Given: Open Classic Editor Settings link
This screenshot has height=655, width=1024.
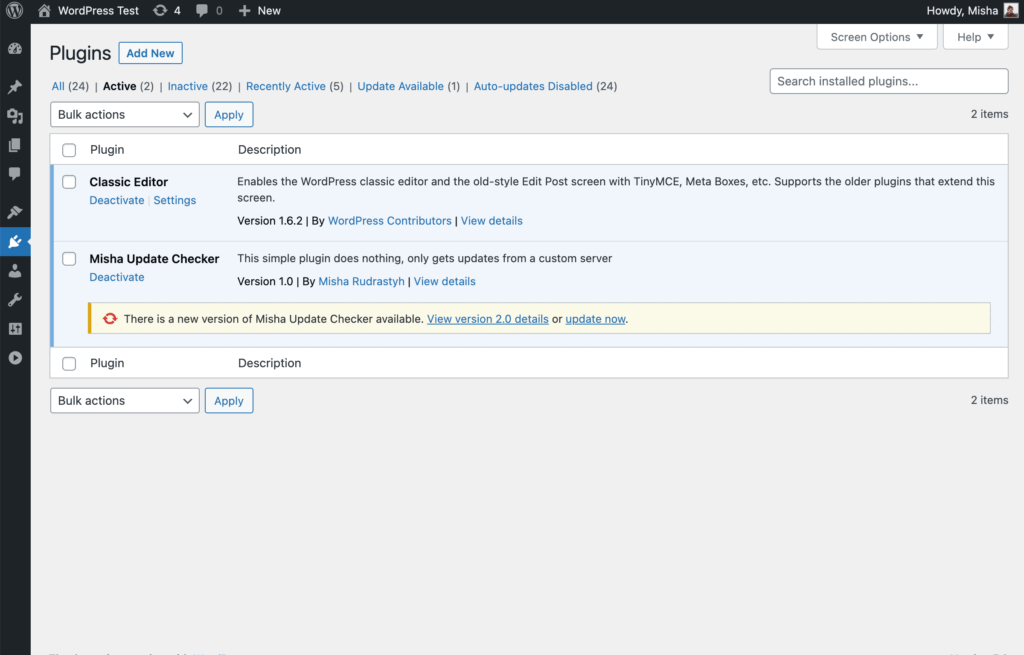Looking at the screenshot, I should coord(174,200).
